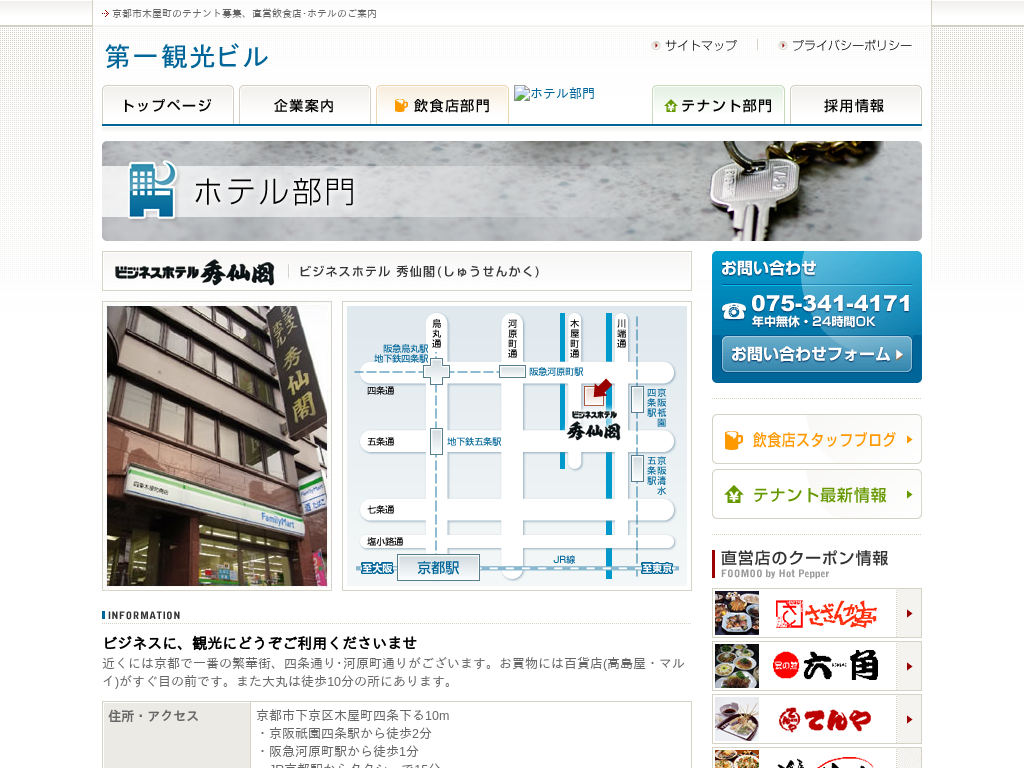The image size is (1024, 768).
Task: Click the beer mug icon in スタッフブログ banner
Action: 733,440
